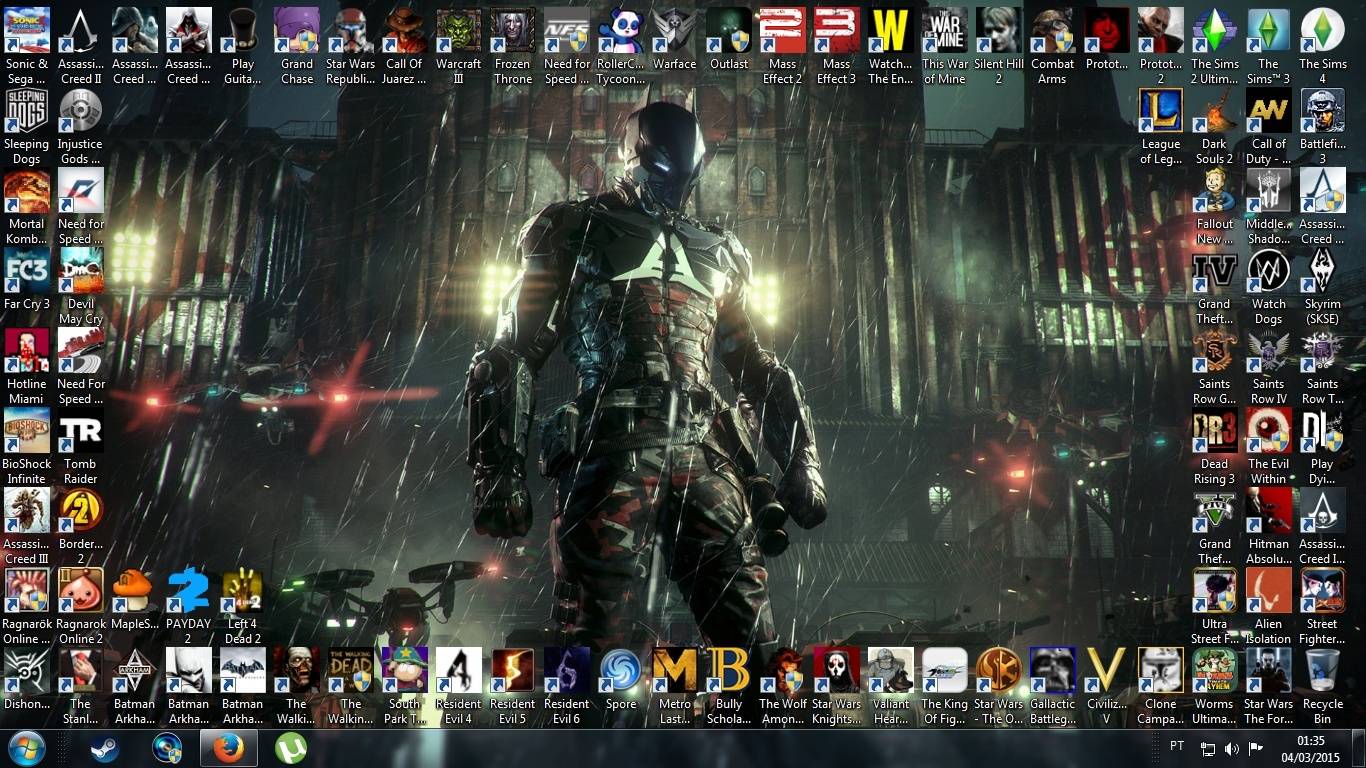
Task: Open the Windows Start menu orb
Action: coord(27,747)
